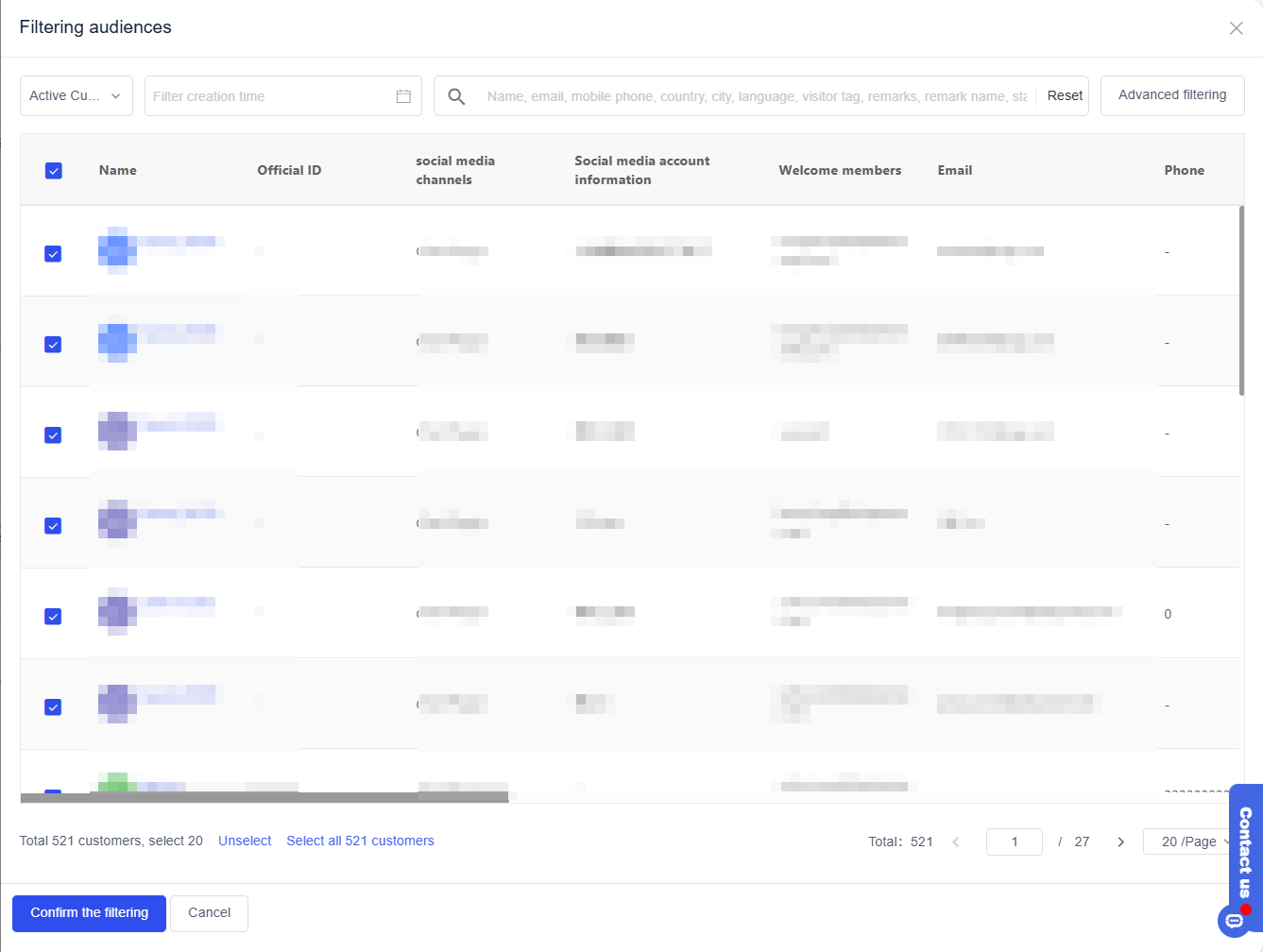Click the "Filtering audiences" dialog title
1263x952 pixels.
pyautogui.click(x=95, y=27)
